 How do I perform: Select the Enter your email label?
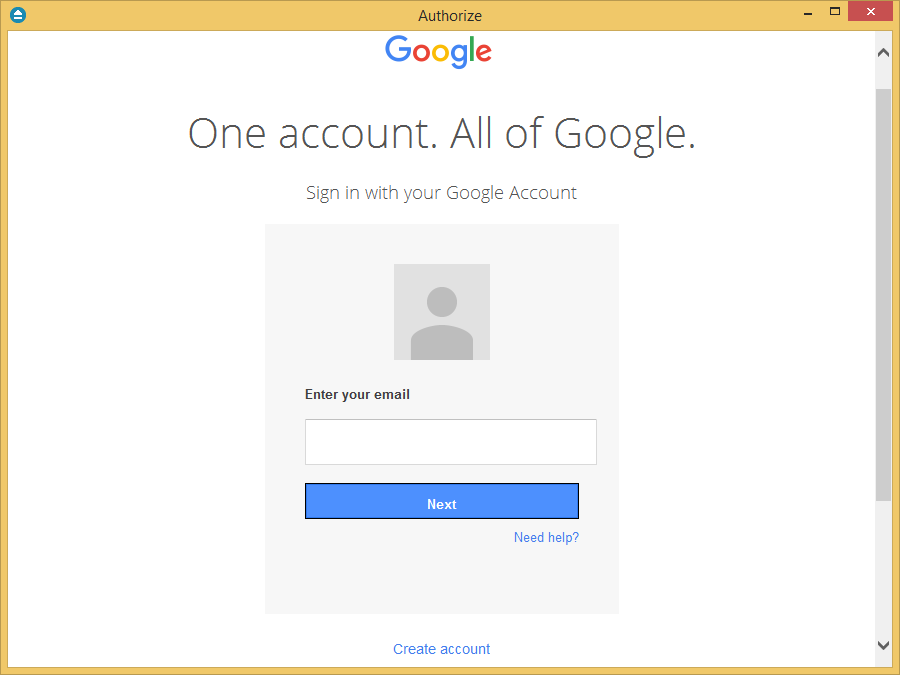[357, 394]
